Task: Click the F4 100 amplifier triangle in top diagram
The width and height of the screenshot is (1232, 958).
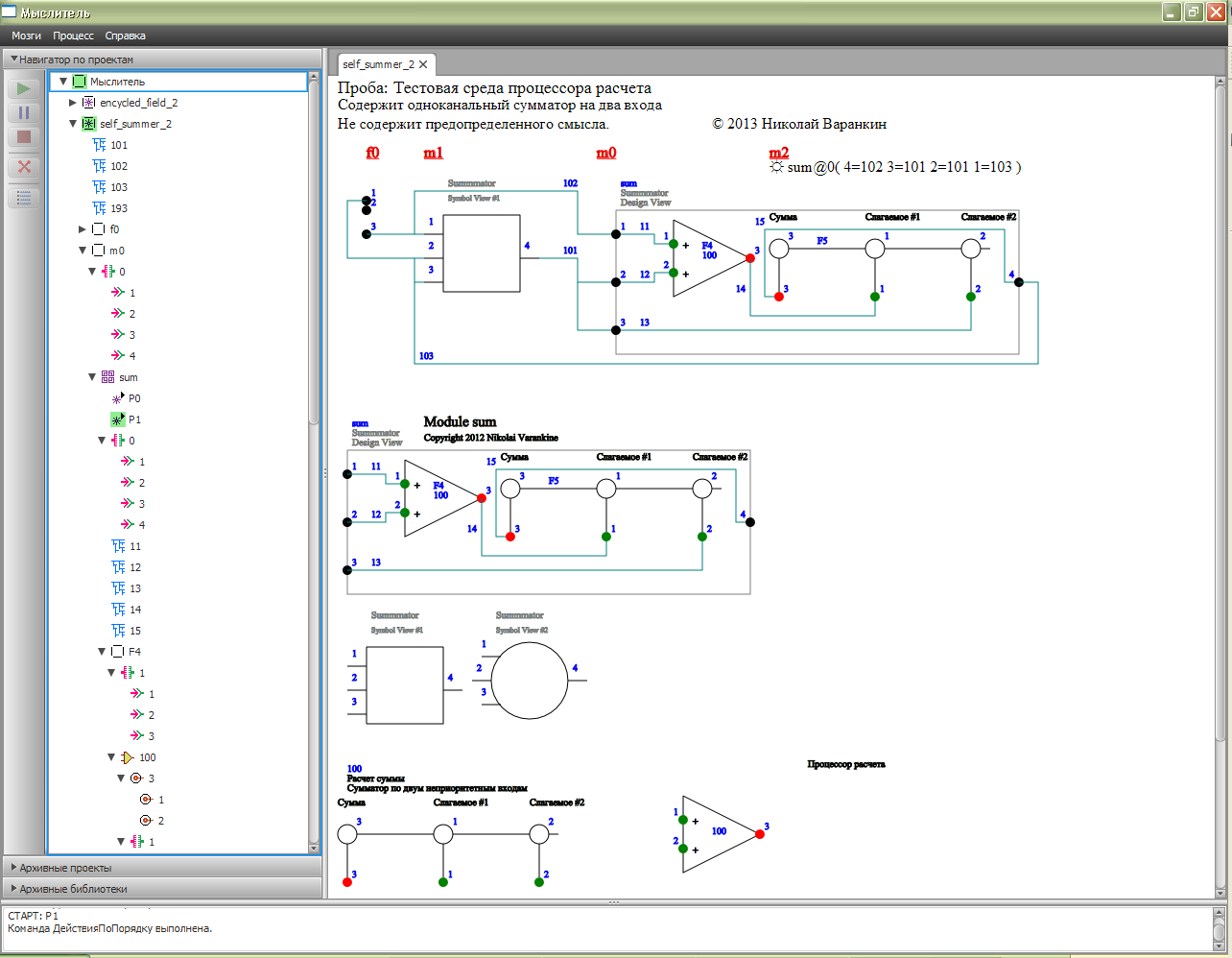Action: tap(710, 258)
